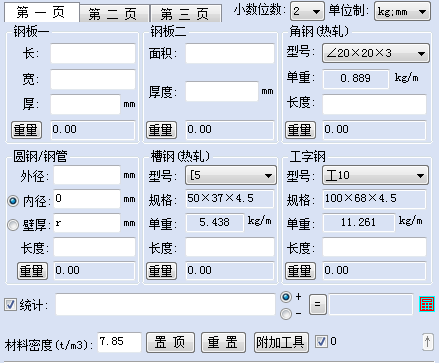Click the 置顶 button
439x363 pixels.
170,342
